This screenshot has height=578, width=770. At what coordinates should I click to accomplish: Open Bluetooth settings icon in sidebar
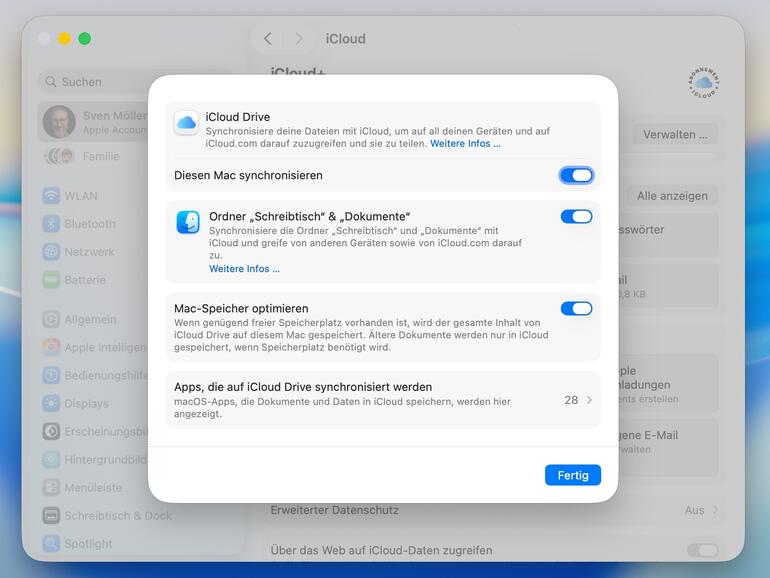tap(51, 224)
